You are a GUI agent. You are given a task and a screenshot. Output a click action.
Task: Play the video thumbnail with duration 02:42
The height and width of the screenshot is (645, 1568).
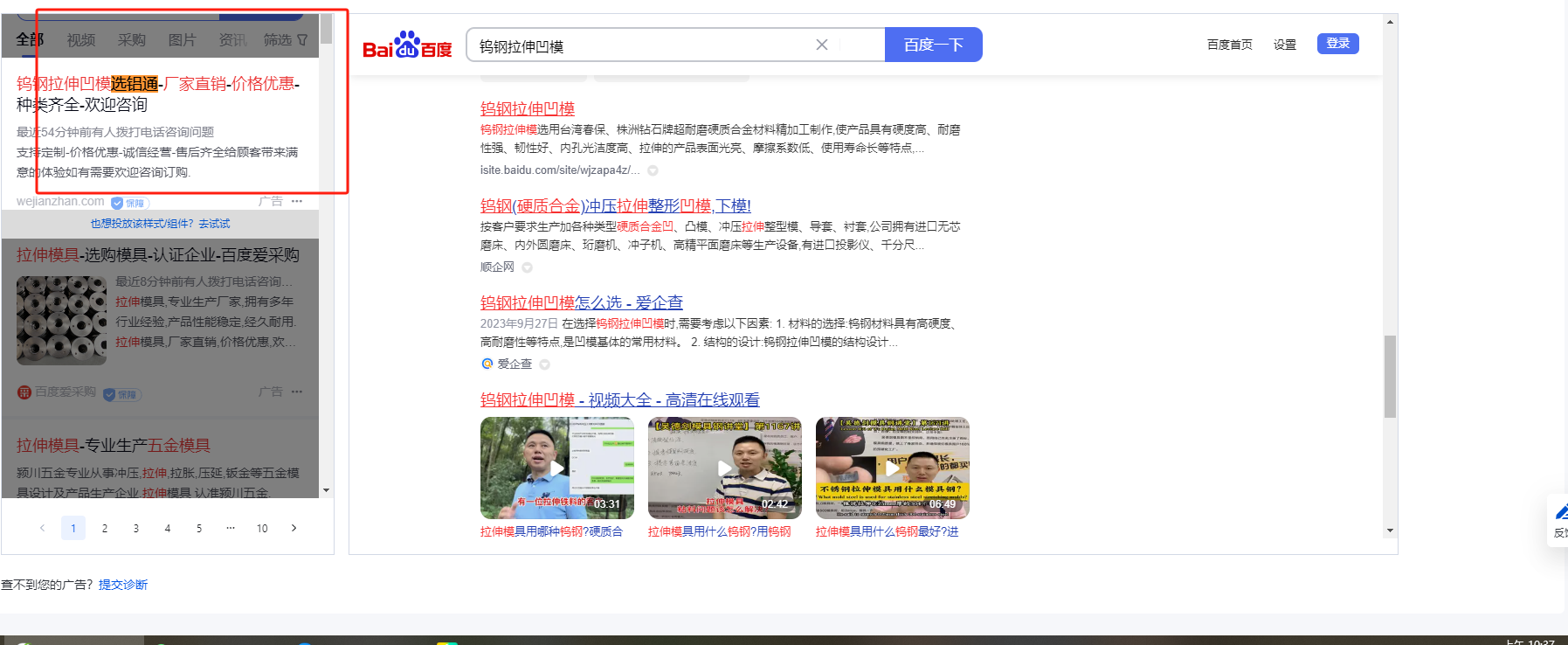click(x=725, y=468)
